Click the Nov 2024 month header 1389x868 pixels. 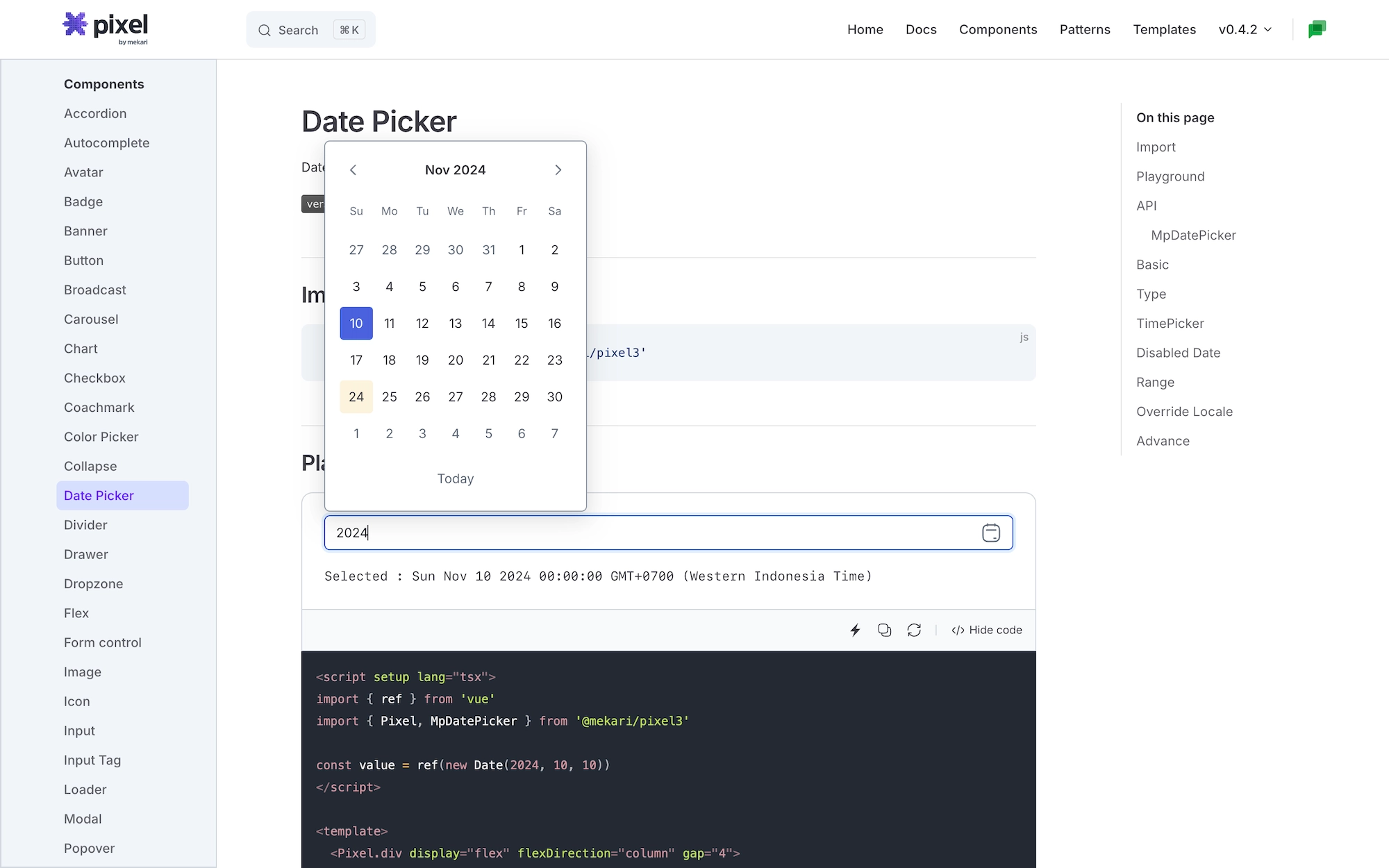456,170
